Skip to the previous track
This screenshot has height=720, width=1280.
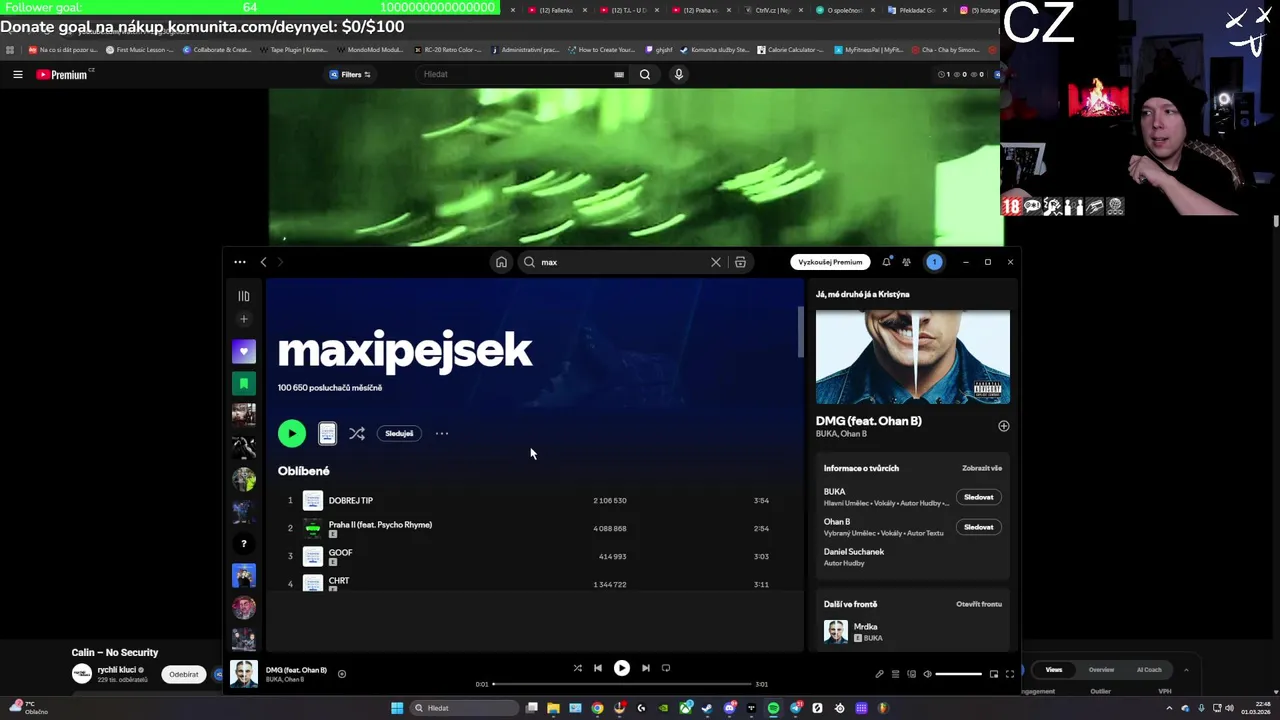click(x=598, y=668)
